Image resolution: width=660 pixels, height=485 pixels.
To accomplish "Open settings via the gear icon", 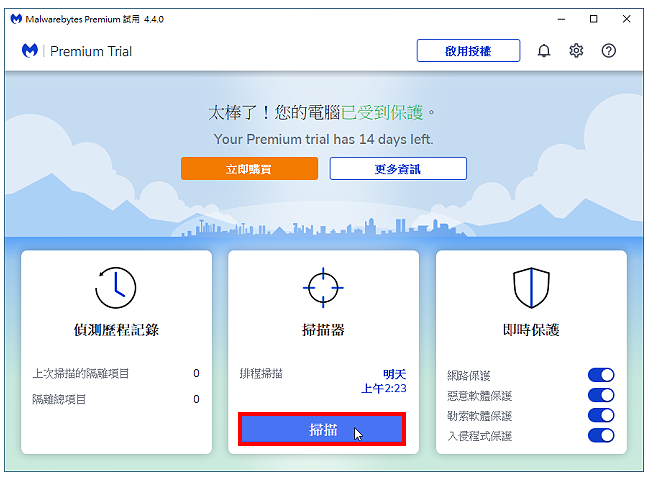I will (x=576, y=51).
